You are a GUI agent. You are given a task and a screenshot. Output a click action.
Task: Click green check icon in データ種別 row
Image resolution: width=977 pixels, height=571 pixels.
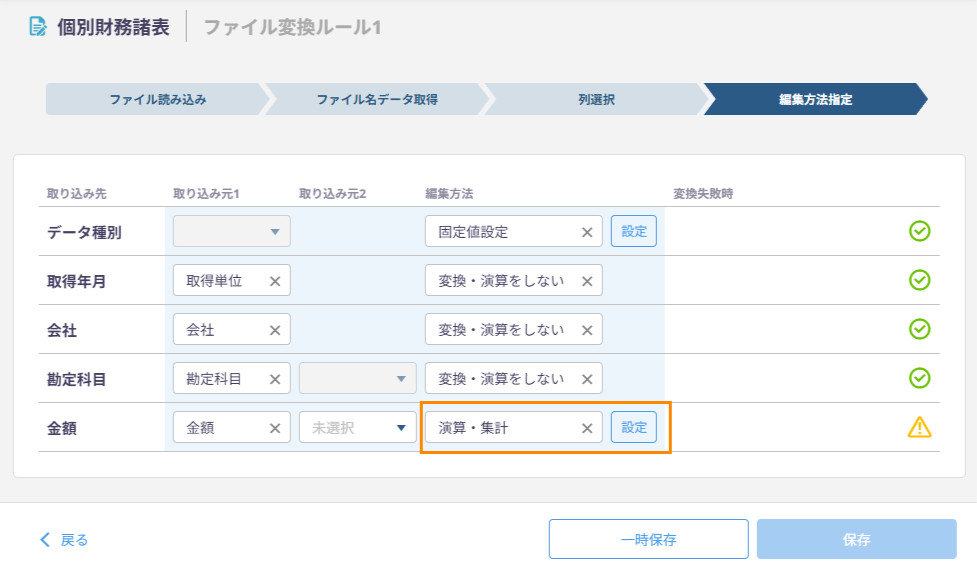(x=920, y=231)
